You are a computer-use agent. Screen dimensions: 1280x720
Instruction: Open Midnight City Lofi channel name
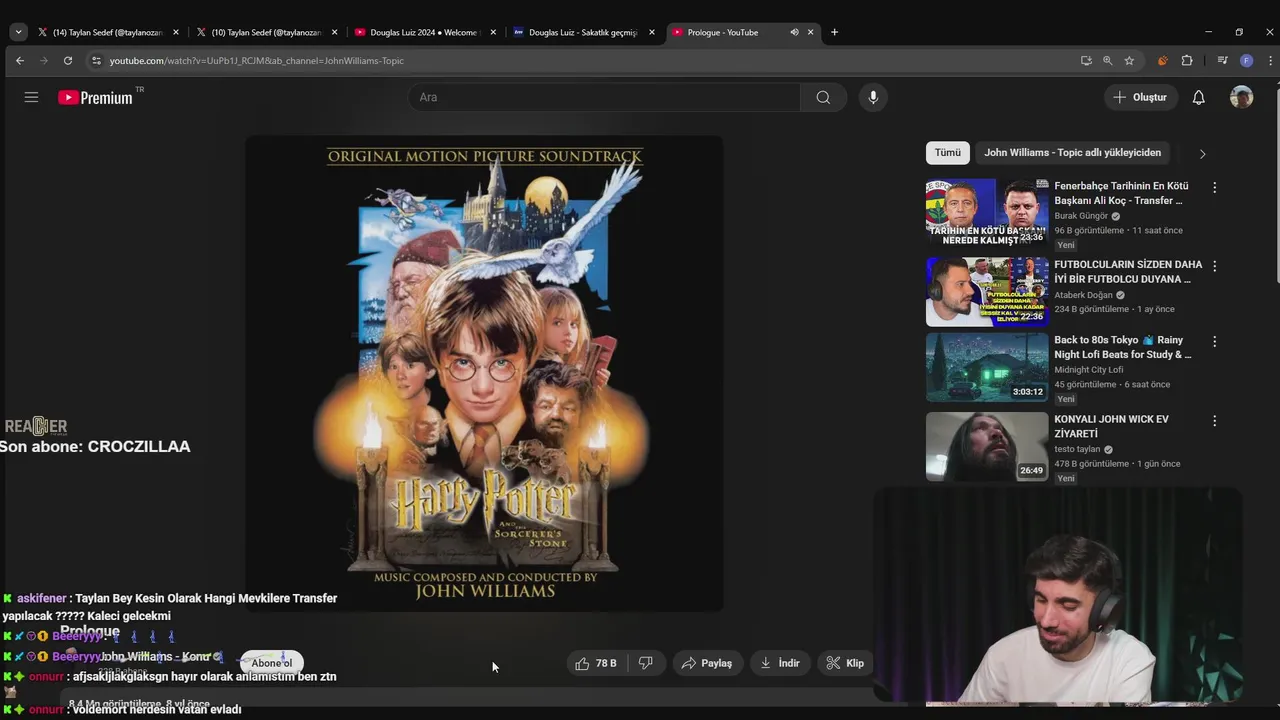point(1088,370)
